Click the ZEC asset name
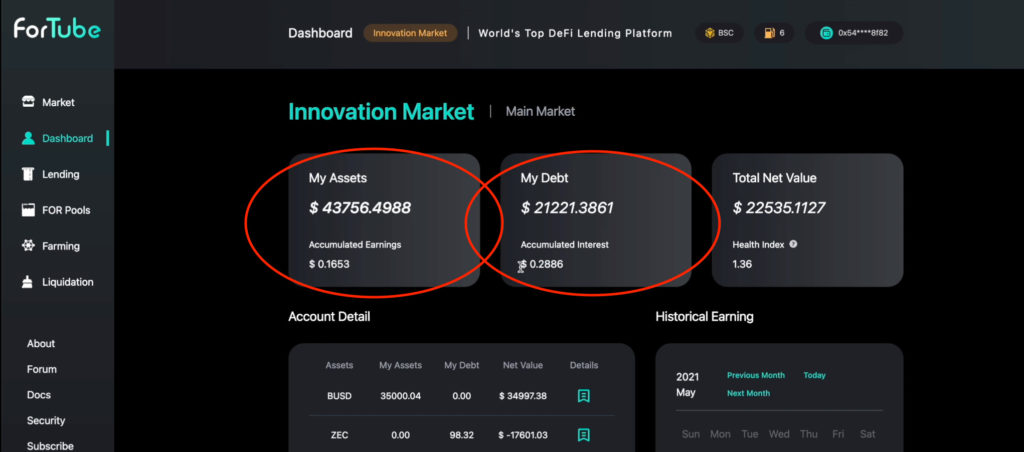 coord(339,434)
